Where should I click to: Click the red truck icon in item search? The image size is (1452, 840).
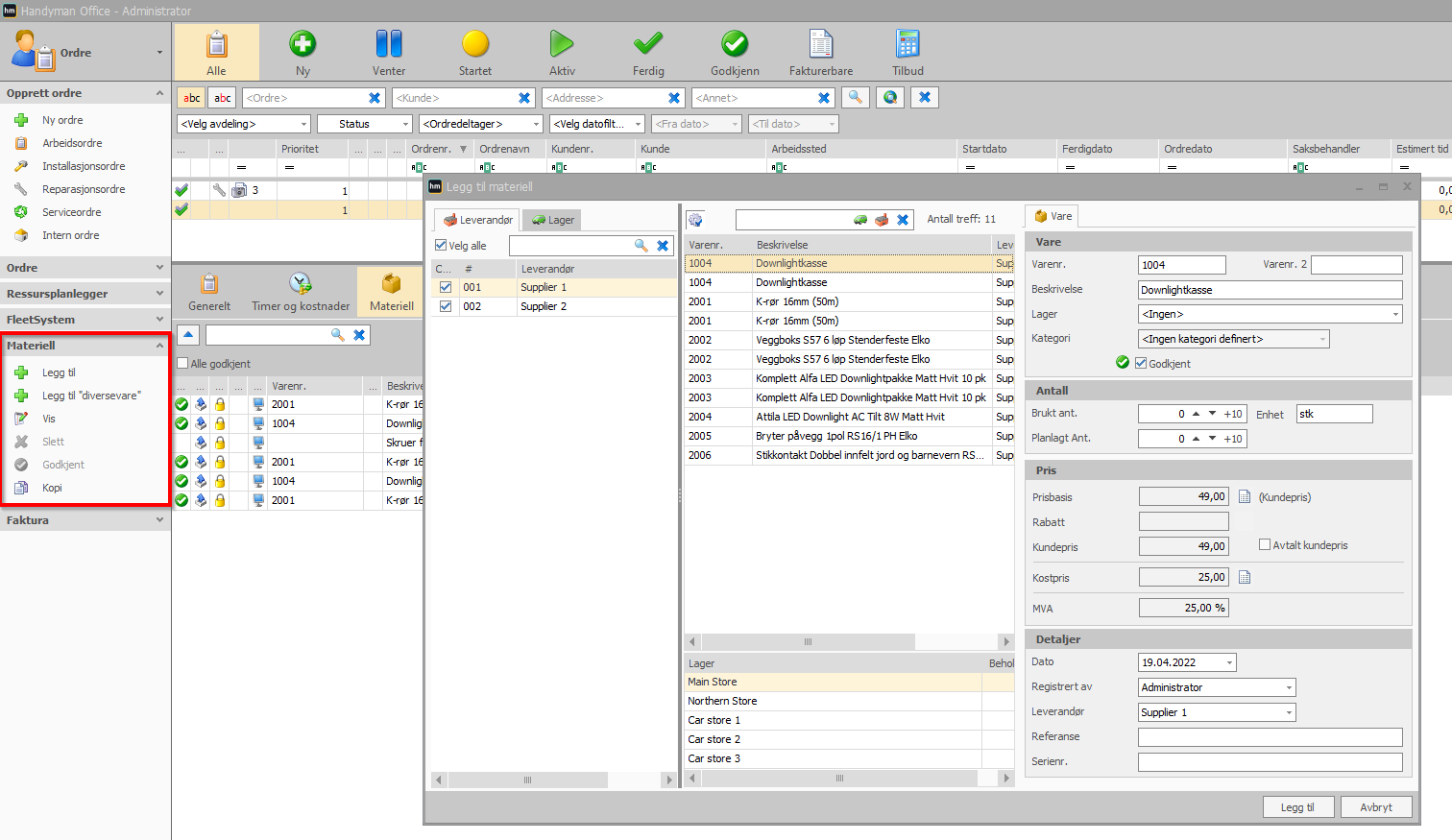coord(882,220)
